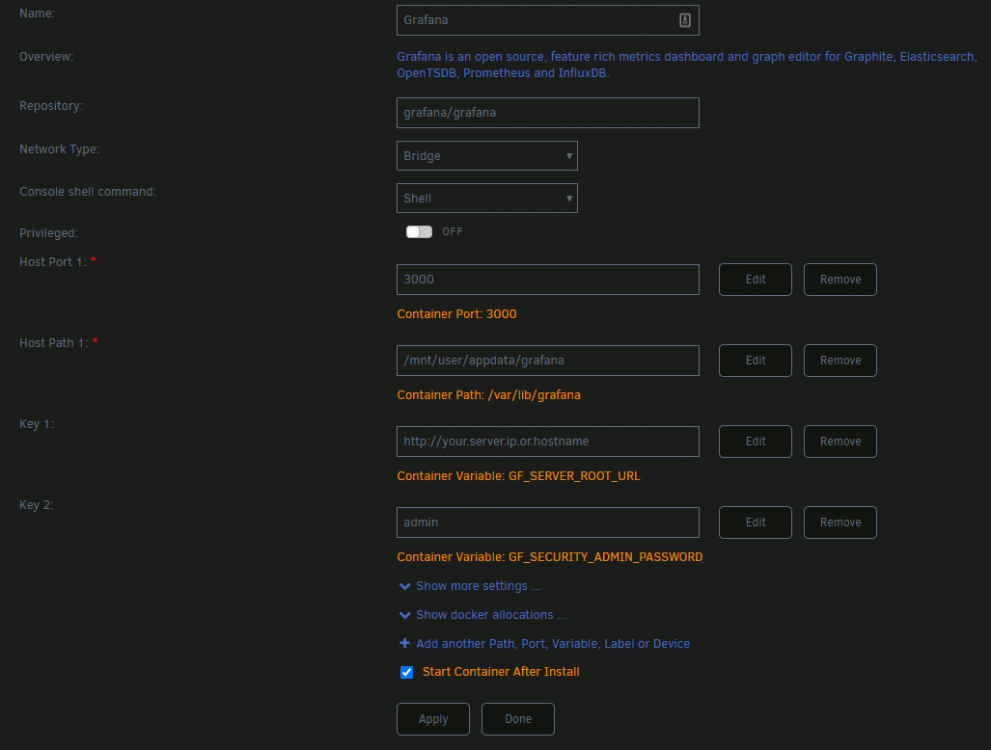Viewport: 991px width, 750px height.
Task: Edit Host Port 1 settings
Action: (x=755, y=279)
